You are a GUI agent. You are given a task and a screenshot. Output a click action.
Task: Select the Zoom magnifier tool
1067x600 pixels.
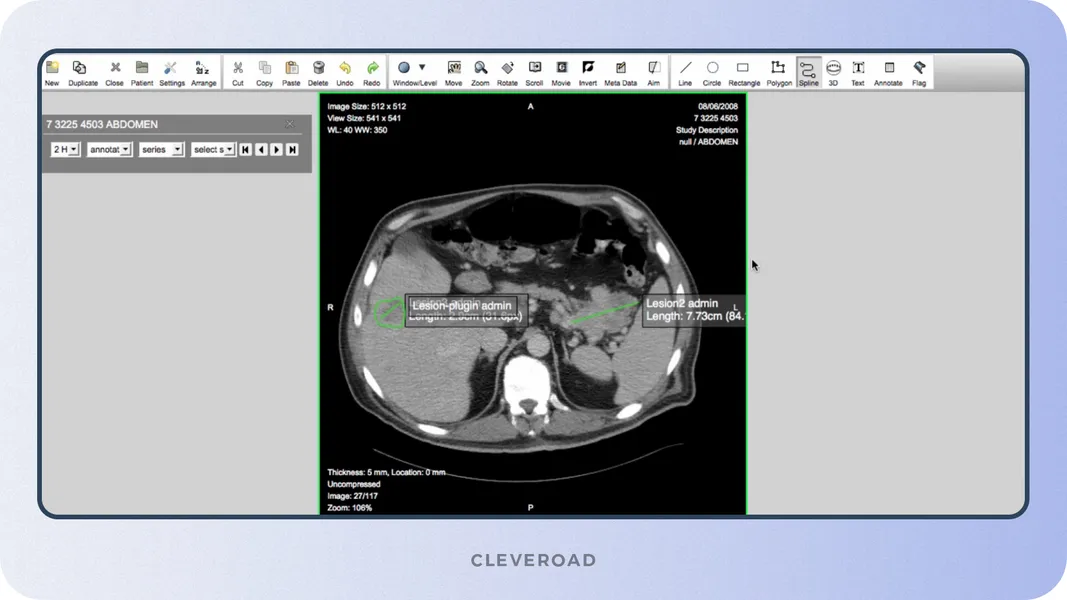pyautogui.click(x=479, y=70)
